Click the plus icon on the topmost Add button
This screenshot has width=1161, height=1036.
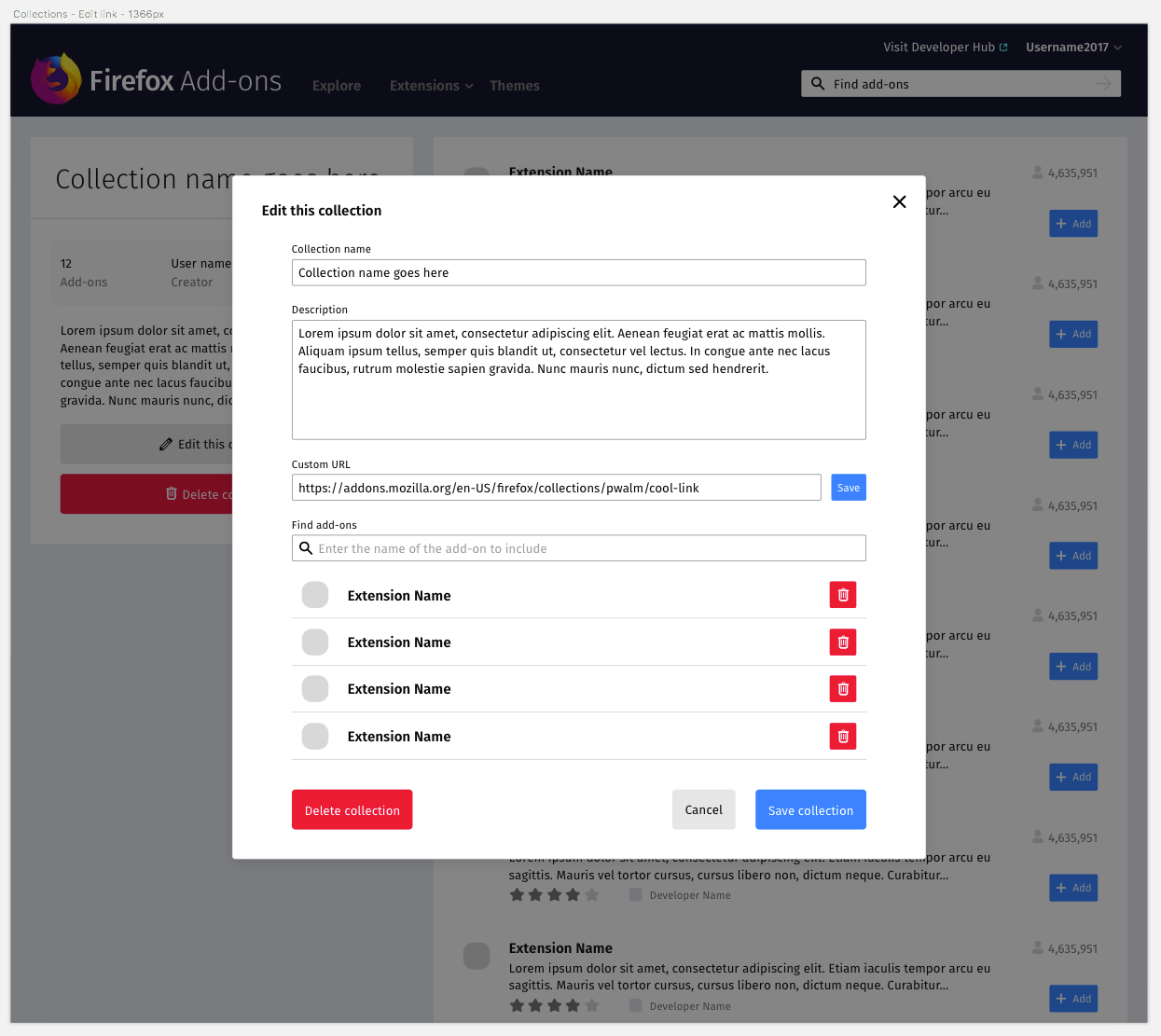(x=1061, y=223)
